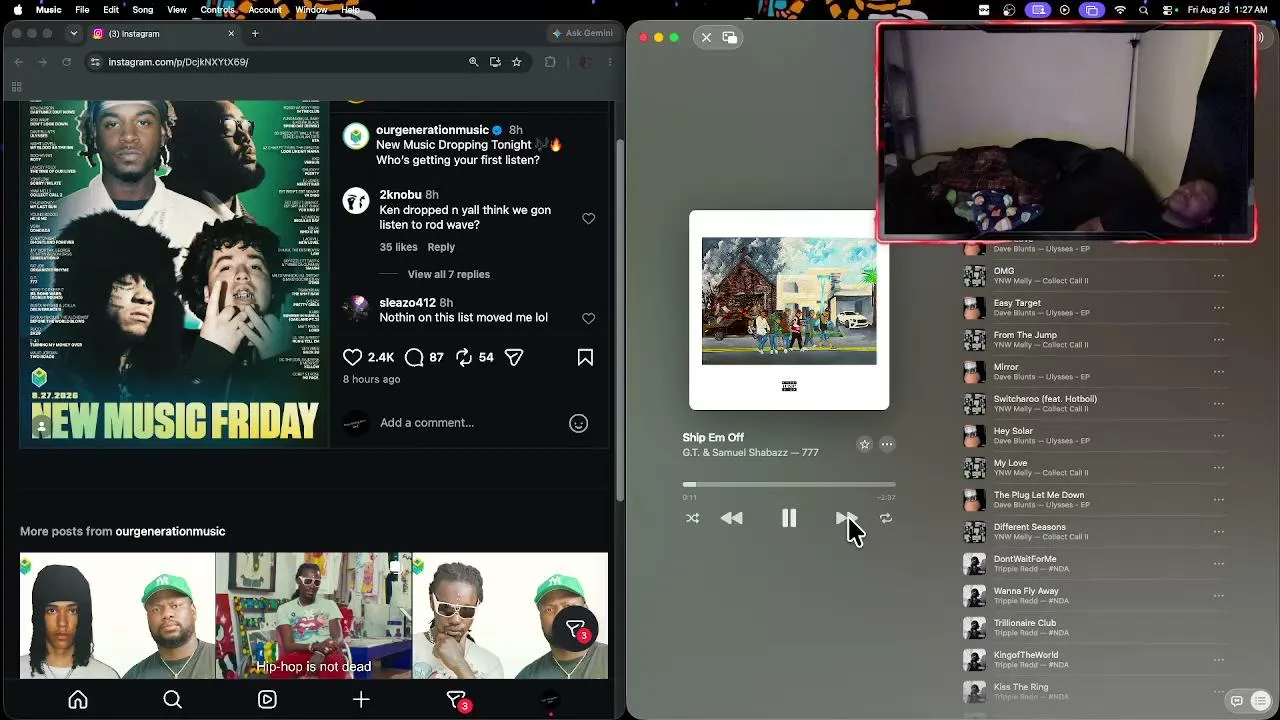Go to Instagram Home
The image size is (1280, 720).
click(78, 700)
